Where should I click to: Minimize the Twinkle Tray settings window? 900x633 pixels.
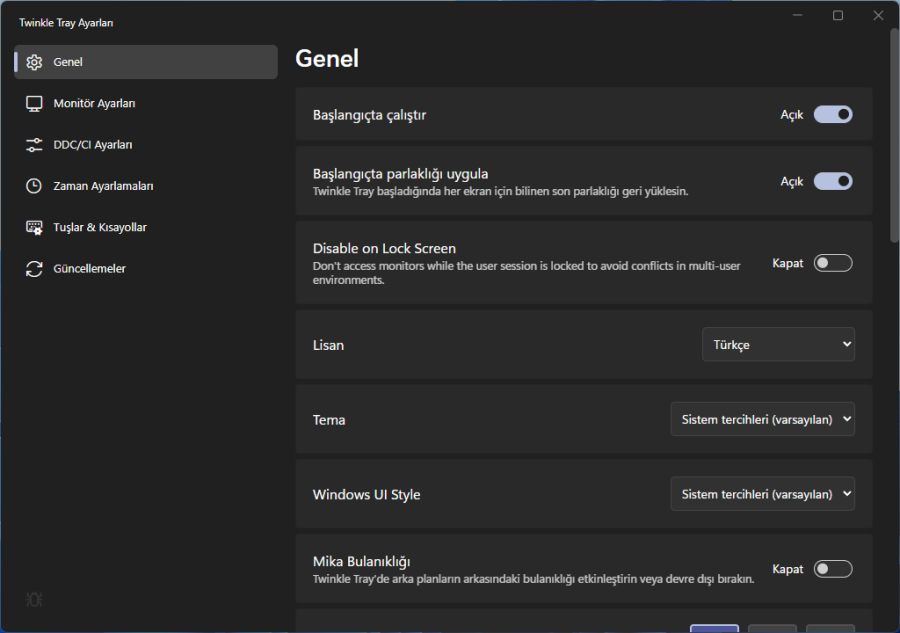(x=797, y=15)
